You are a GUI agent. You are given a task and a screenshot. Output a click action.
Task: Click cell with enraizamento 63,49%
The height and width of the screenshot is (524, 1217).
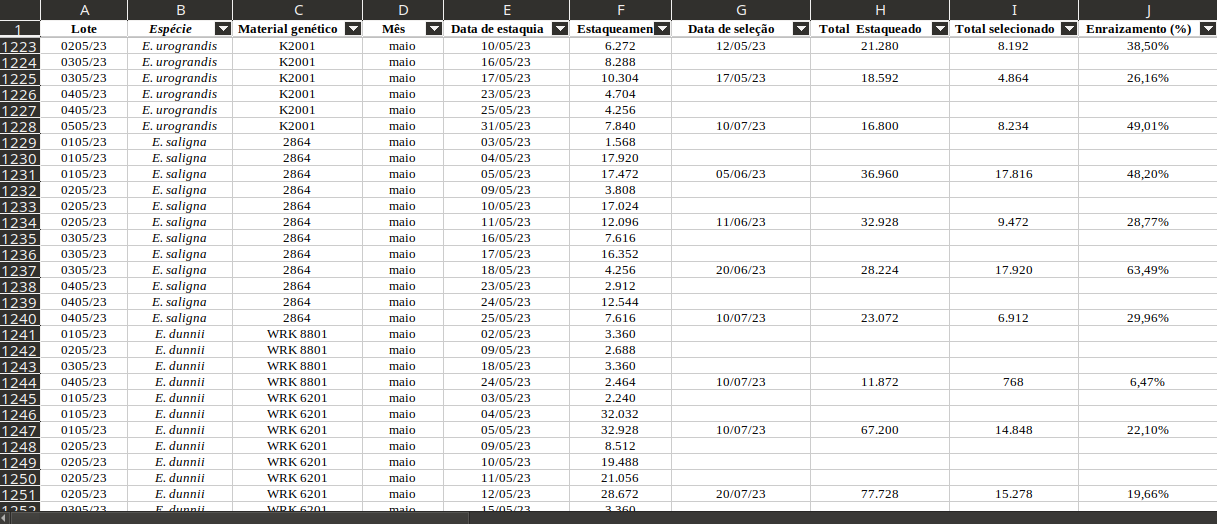[x=1148, y=270]
